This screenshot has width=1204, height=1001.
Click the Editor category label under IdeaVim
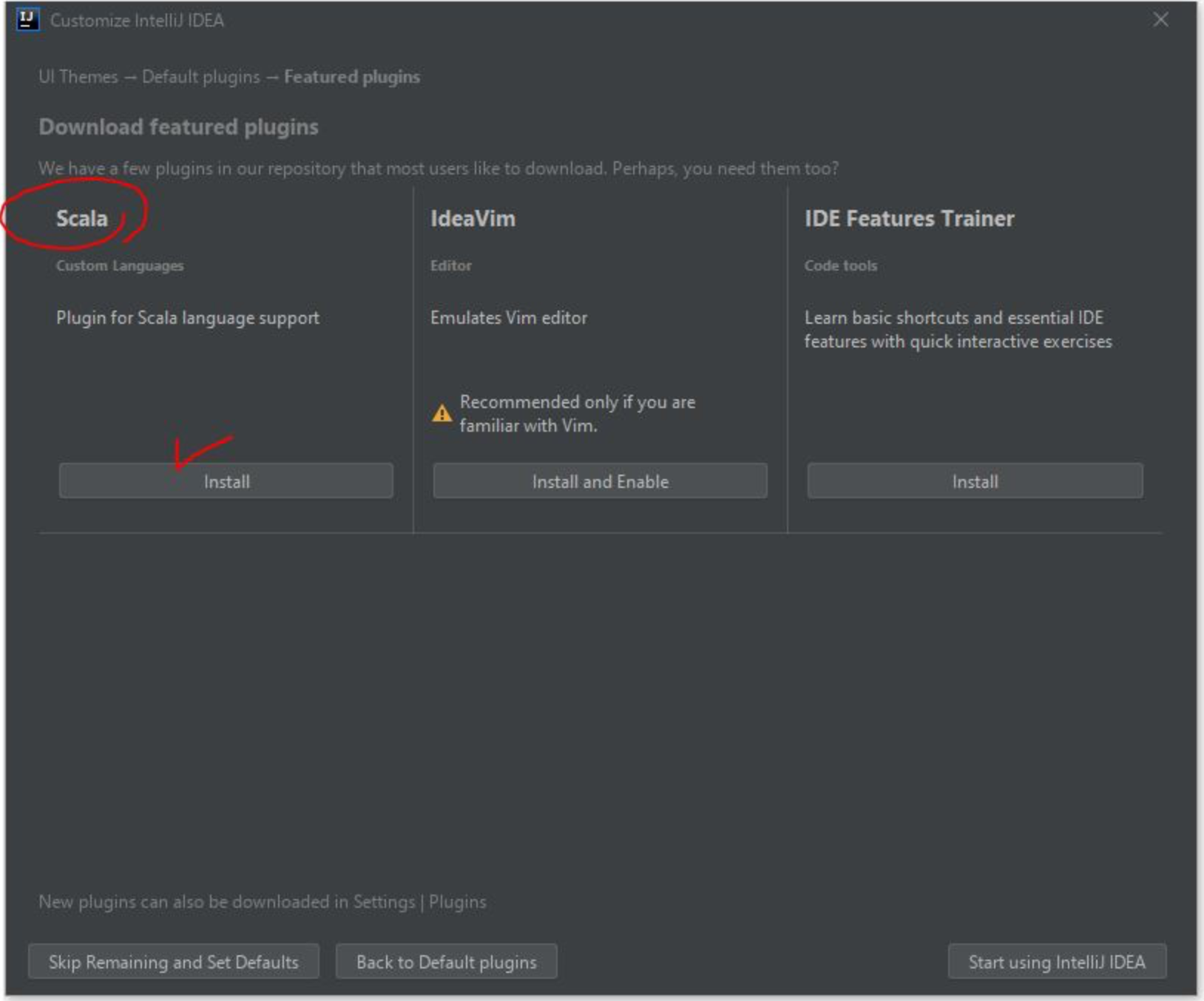coord(450,265)
